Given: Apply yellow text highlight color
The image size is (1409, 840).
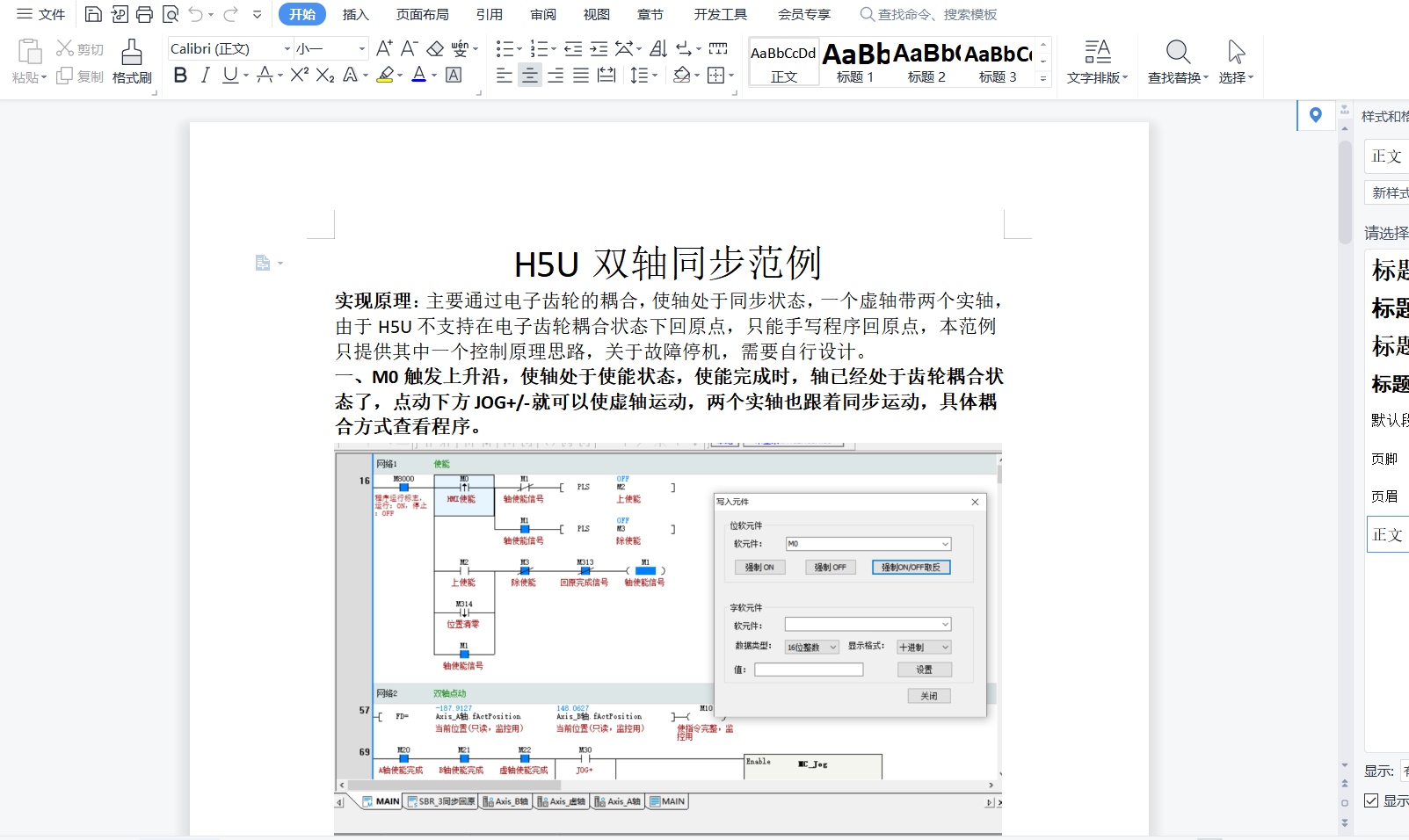Looking at the screenshot, I should [384, 76].
